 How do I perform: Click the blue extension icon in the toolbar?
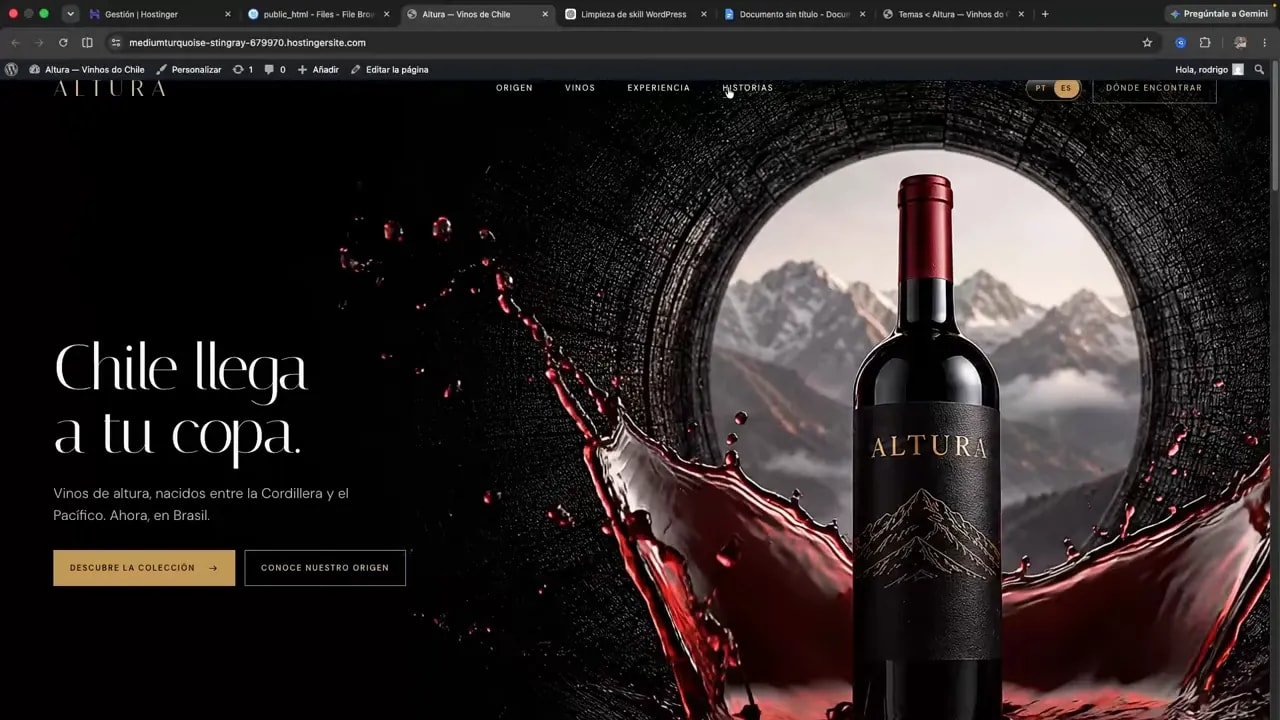coord(1181,43)
